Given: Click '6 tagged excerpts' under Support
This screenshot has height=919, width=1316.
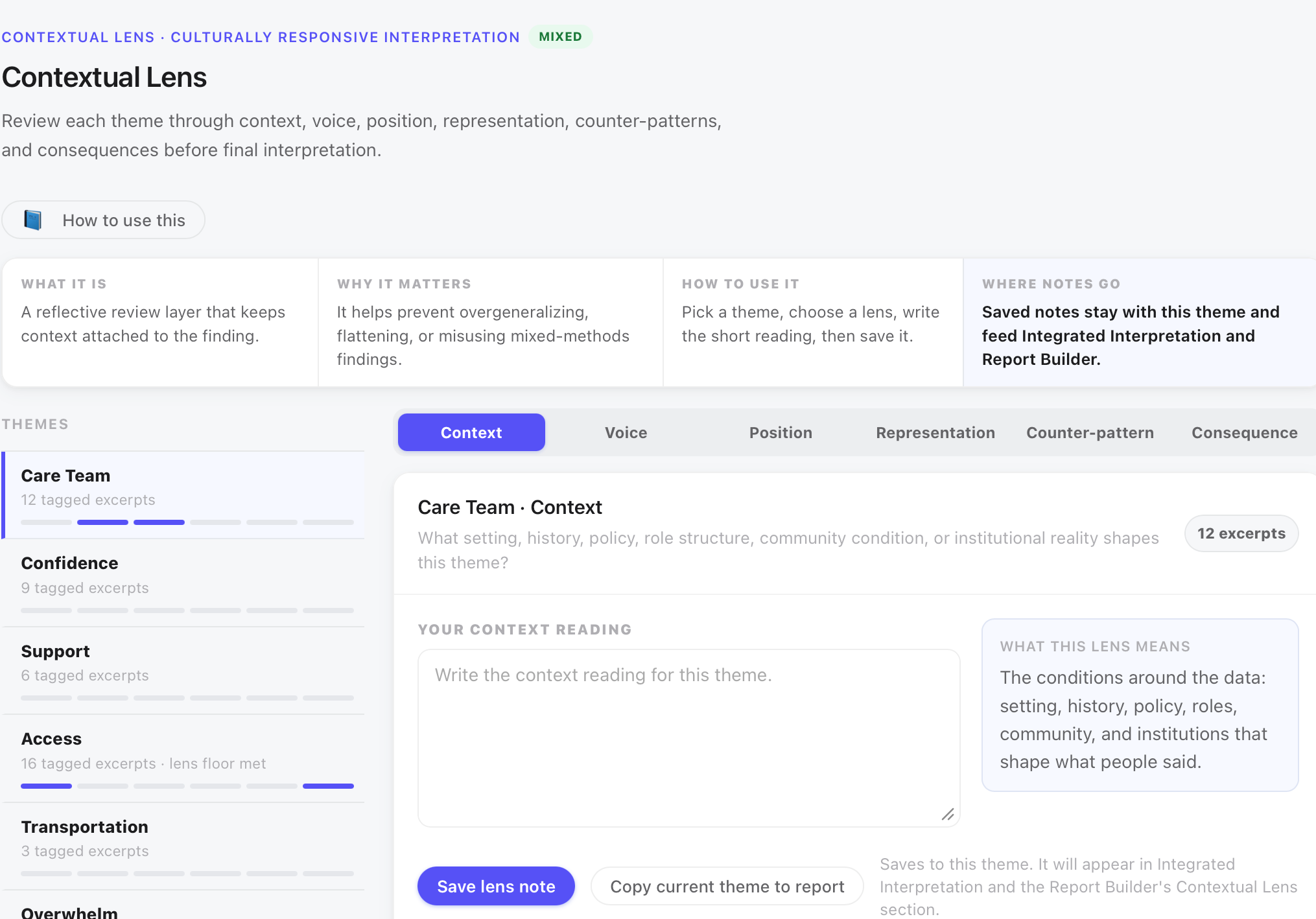Looking at the screenshot, I should tap(85, 675).
